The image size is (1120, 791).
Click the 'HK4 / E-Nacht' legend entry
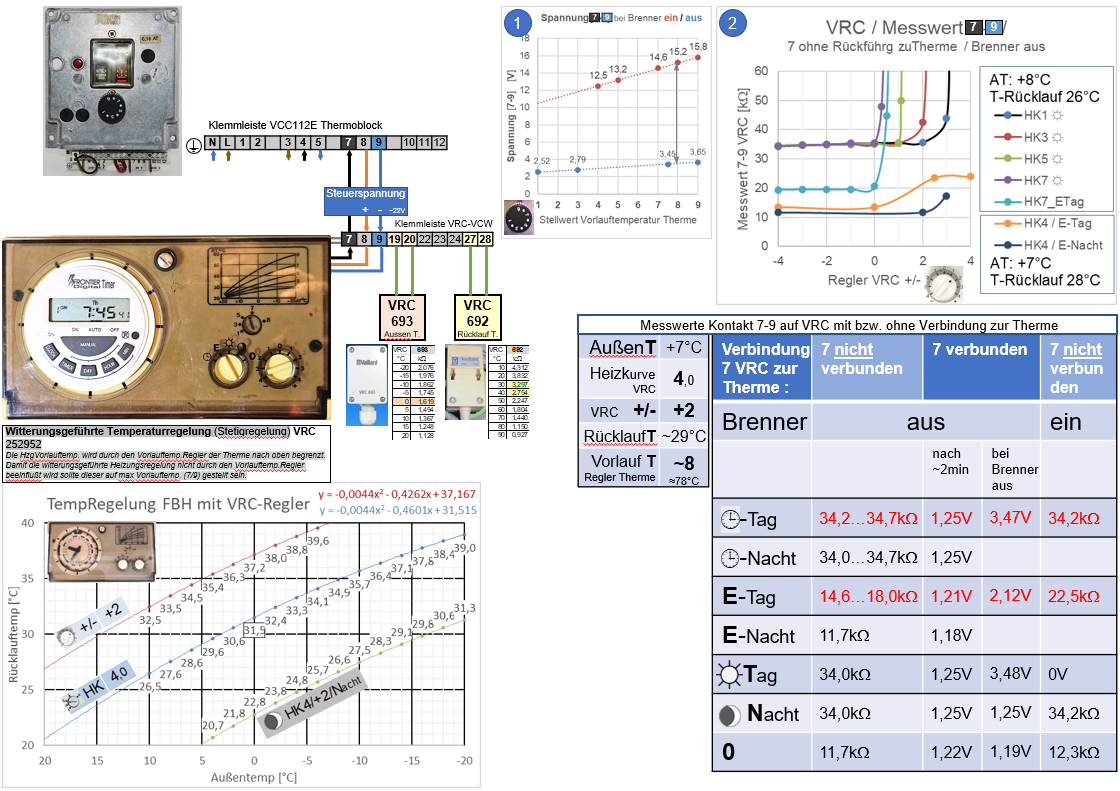tap(1048, 245)
